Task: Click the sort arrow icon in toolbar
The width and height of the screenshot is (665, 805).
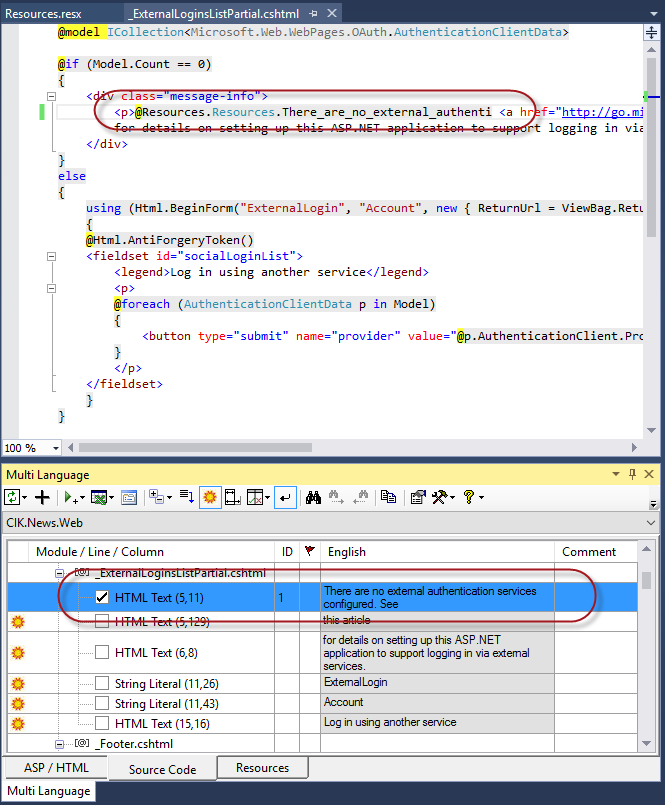Action: [186, 497]
